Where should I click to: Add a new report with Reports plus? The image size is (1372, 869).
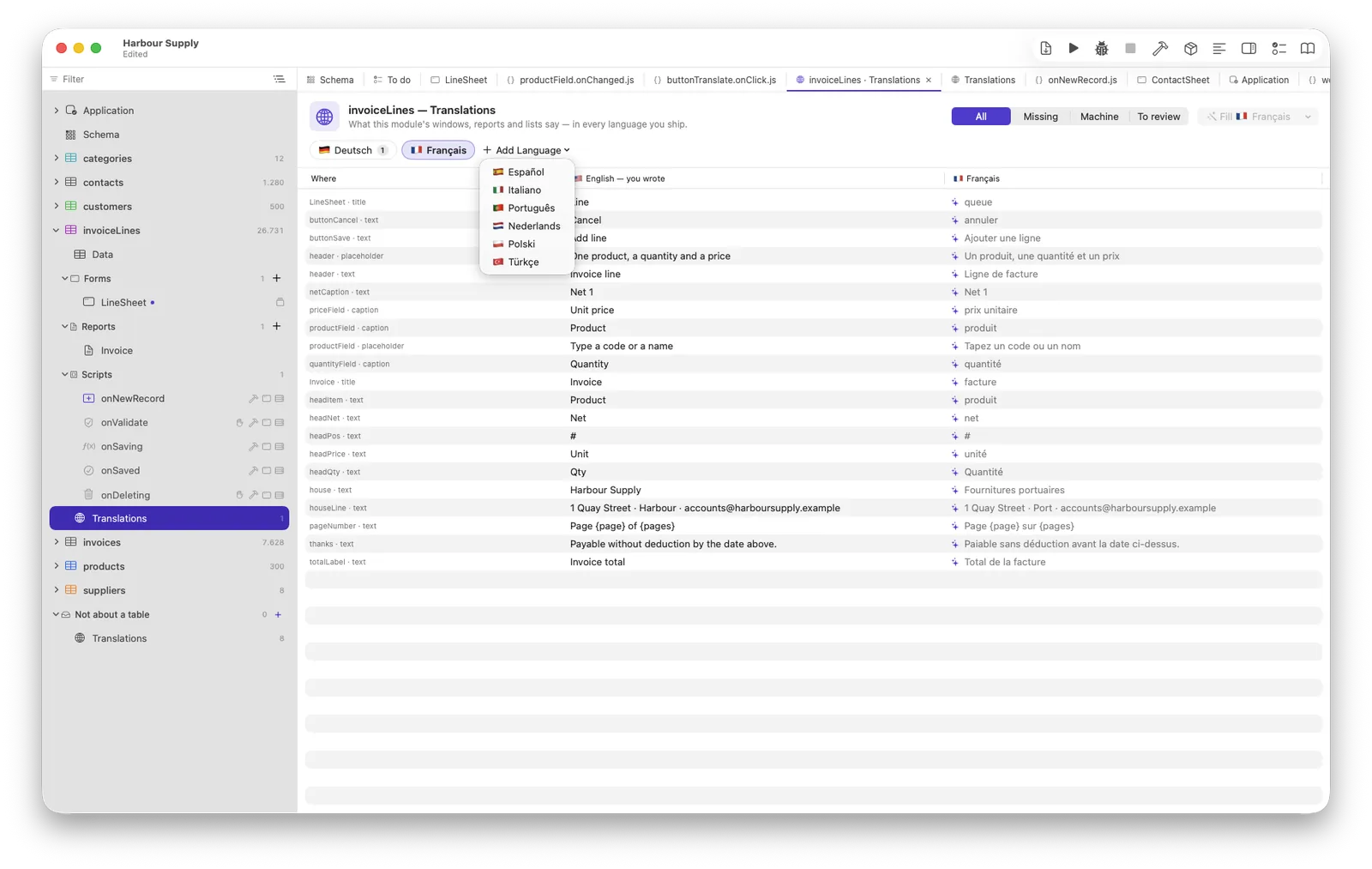click(x=276, y=326)
